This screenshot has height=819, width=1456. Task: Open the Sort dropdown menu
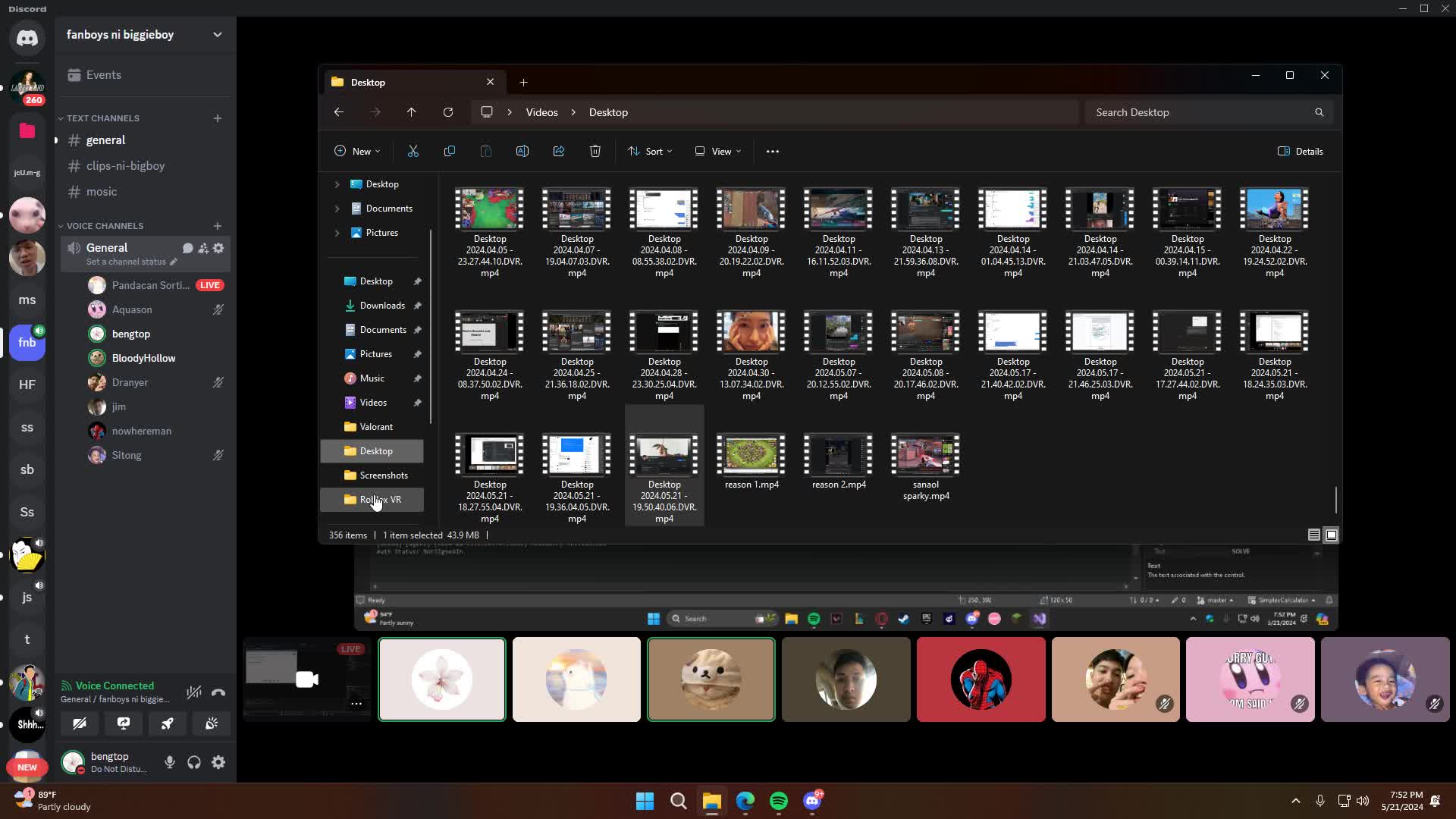[x=650, y=151]
